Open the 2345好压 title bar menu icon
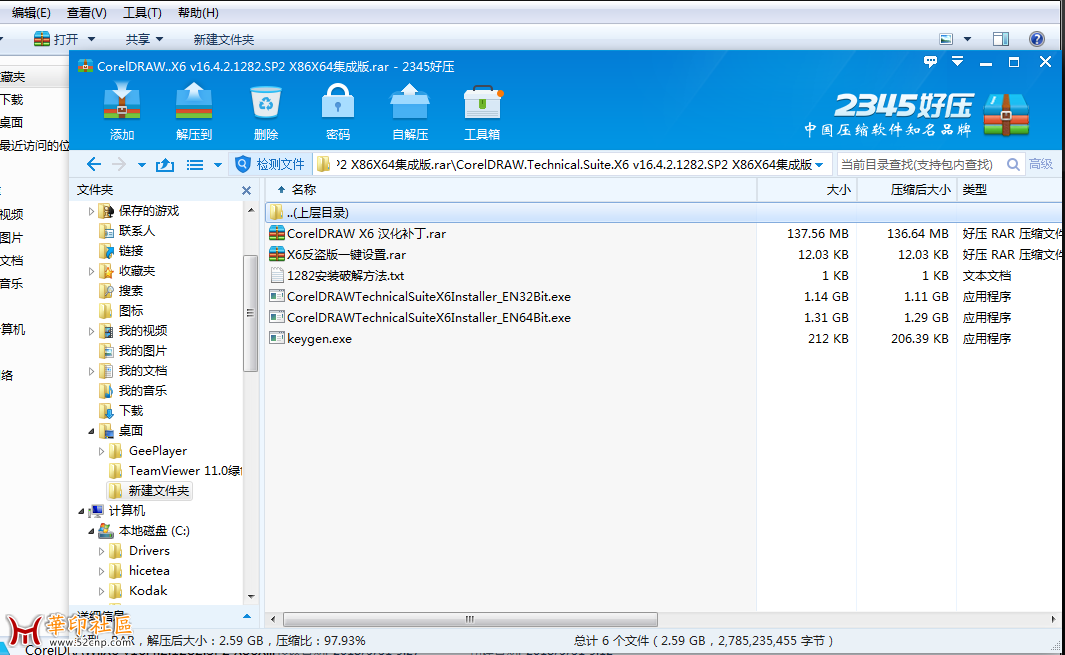1065x655 pixels. click(957, 62)
